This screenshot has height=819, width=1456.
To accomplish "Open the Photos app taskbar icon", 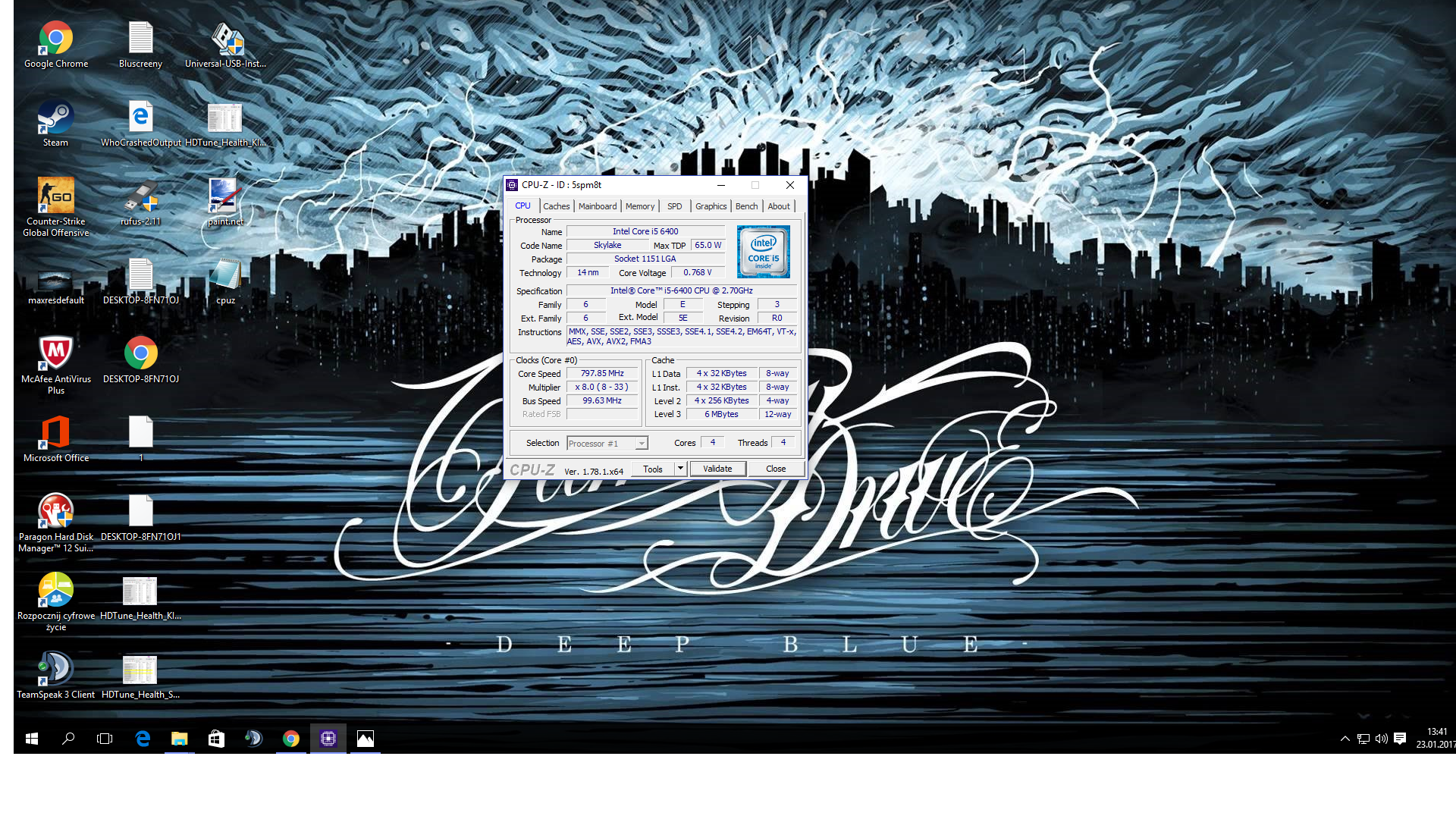I will coord(365,739).
